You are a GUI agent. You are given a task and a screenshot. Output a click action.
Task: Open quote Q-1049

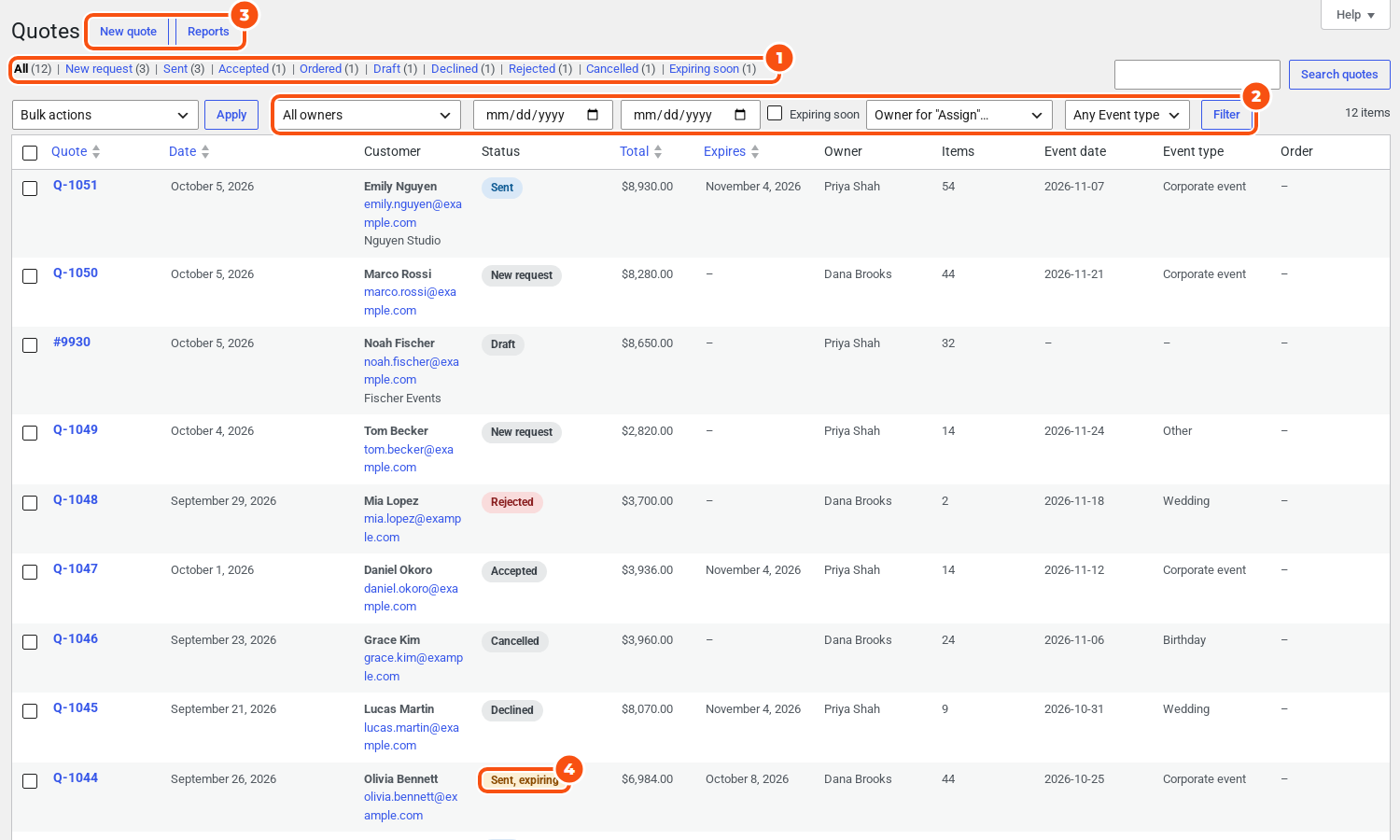pos(76,430)
